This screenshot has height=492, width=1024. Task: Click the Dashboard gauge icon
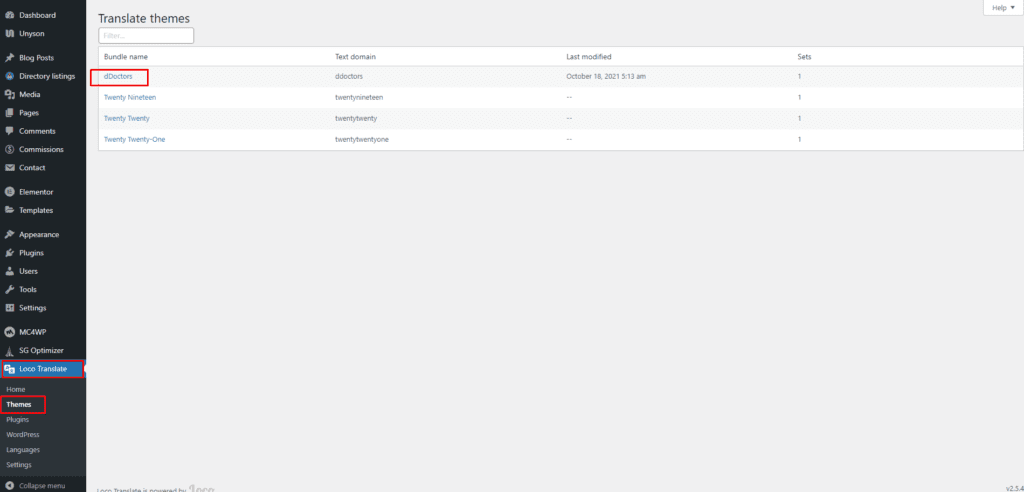pyautogui.click(x=9, y=15)
